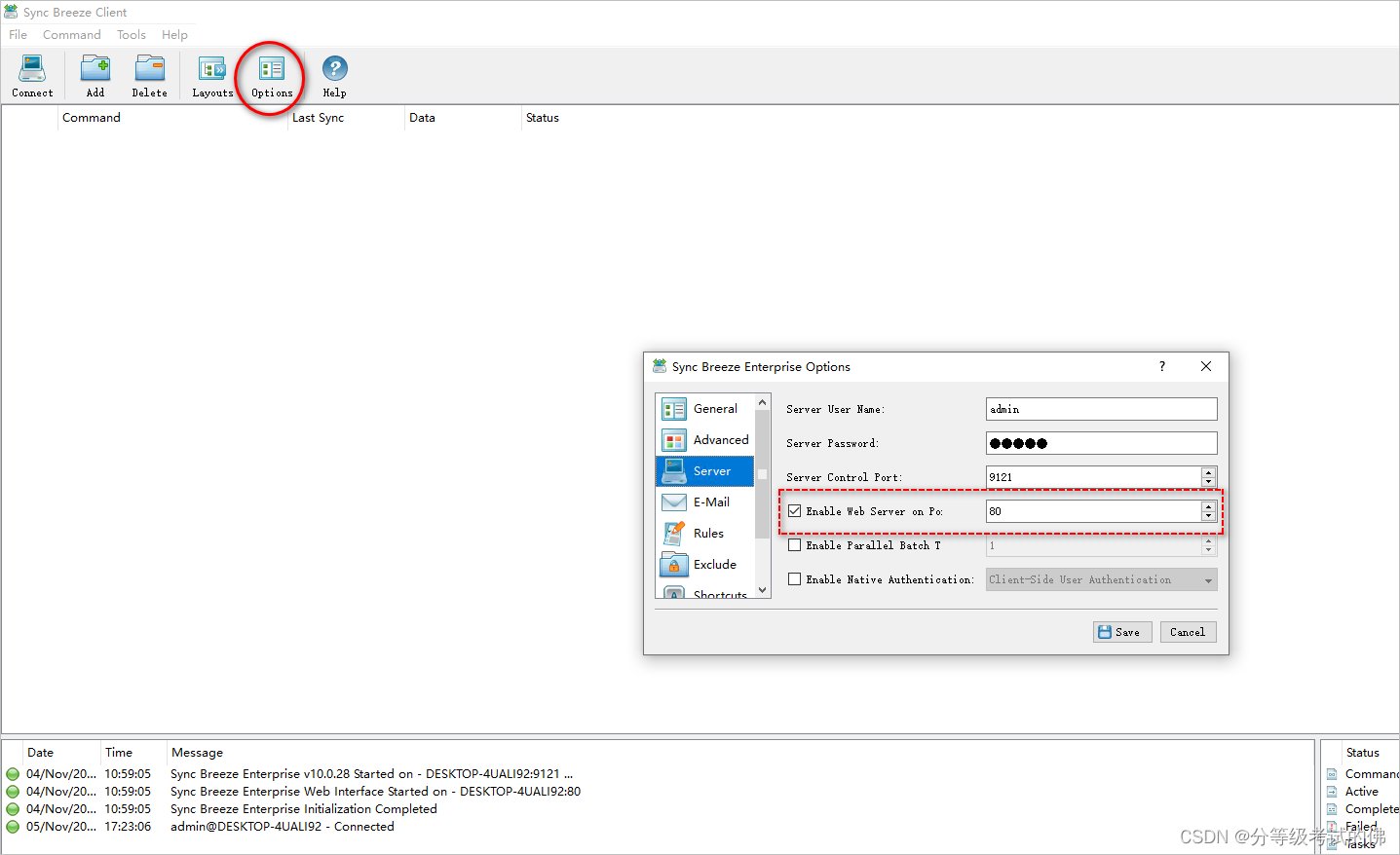This screenshot has height=855, width=1400.
Task: Open the Options toolbar icon
Action: pyautogui.click(x=272, y=76)
